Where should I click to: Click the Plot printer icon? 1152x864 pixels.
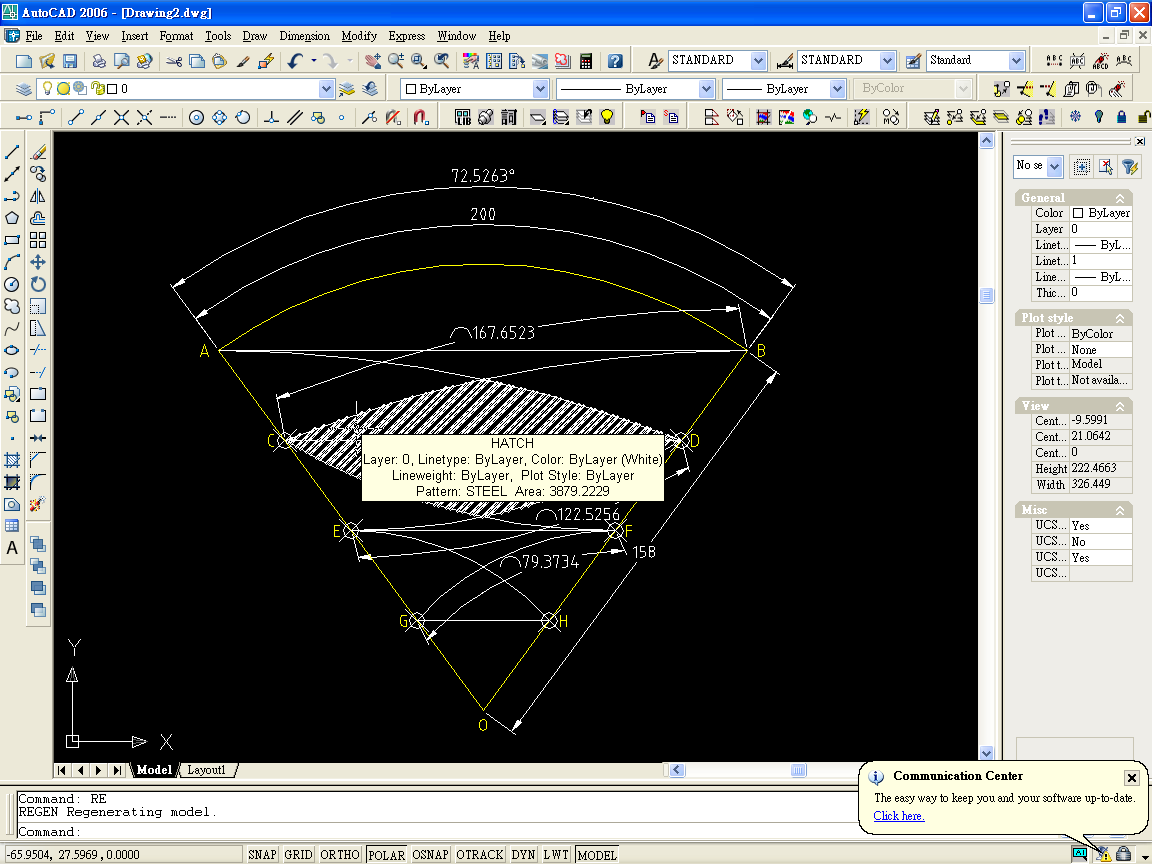pyautogui.click(x=98, y=61)
